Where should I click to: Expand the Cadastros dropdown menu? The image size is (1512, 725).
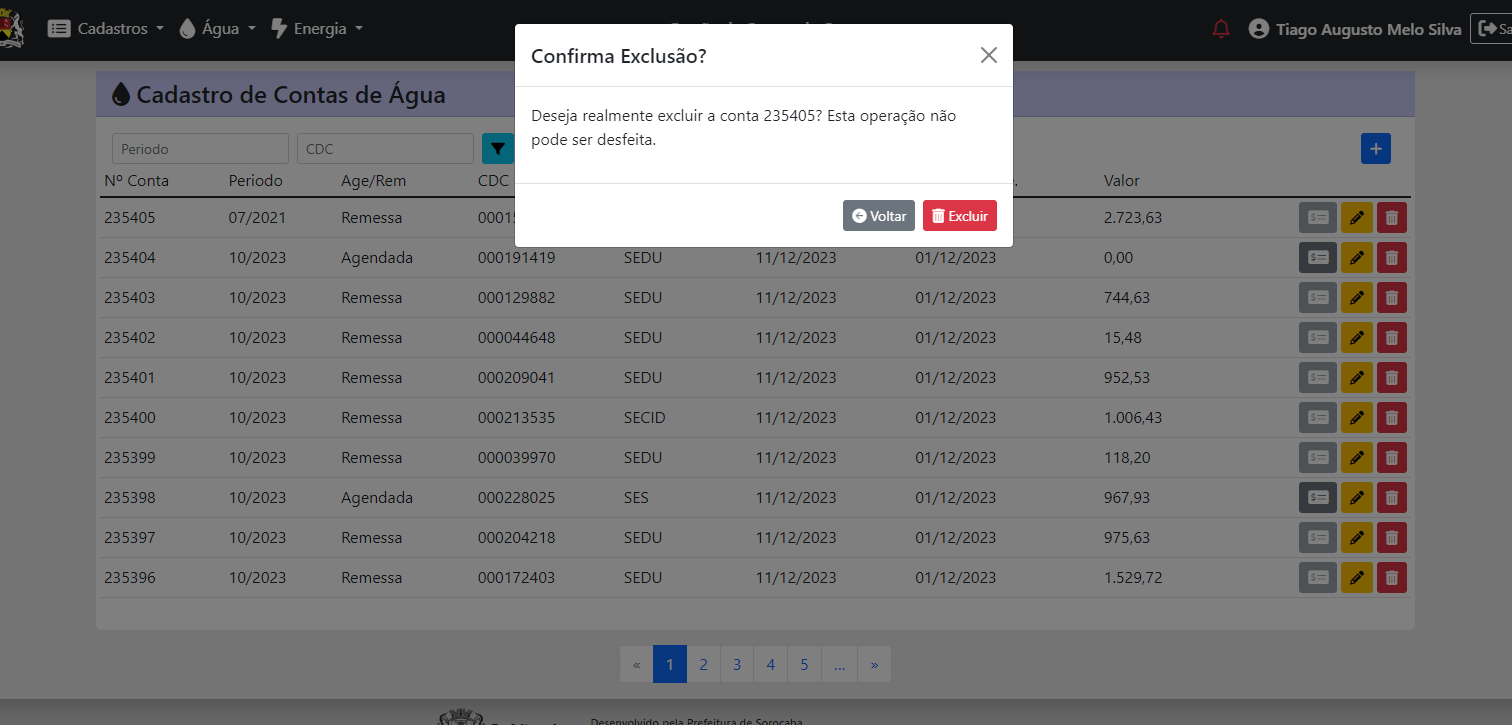[106, 29]
